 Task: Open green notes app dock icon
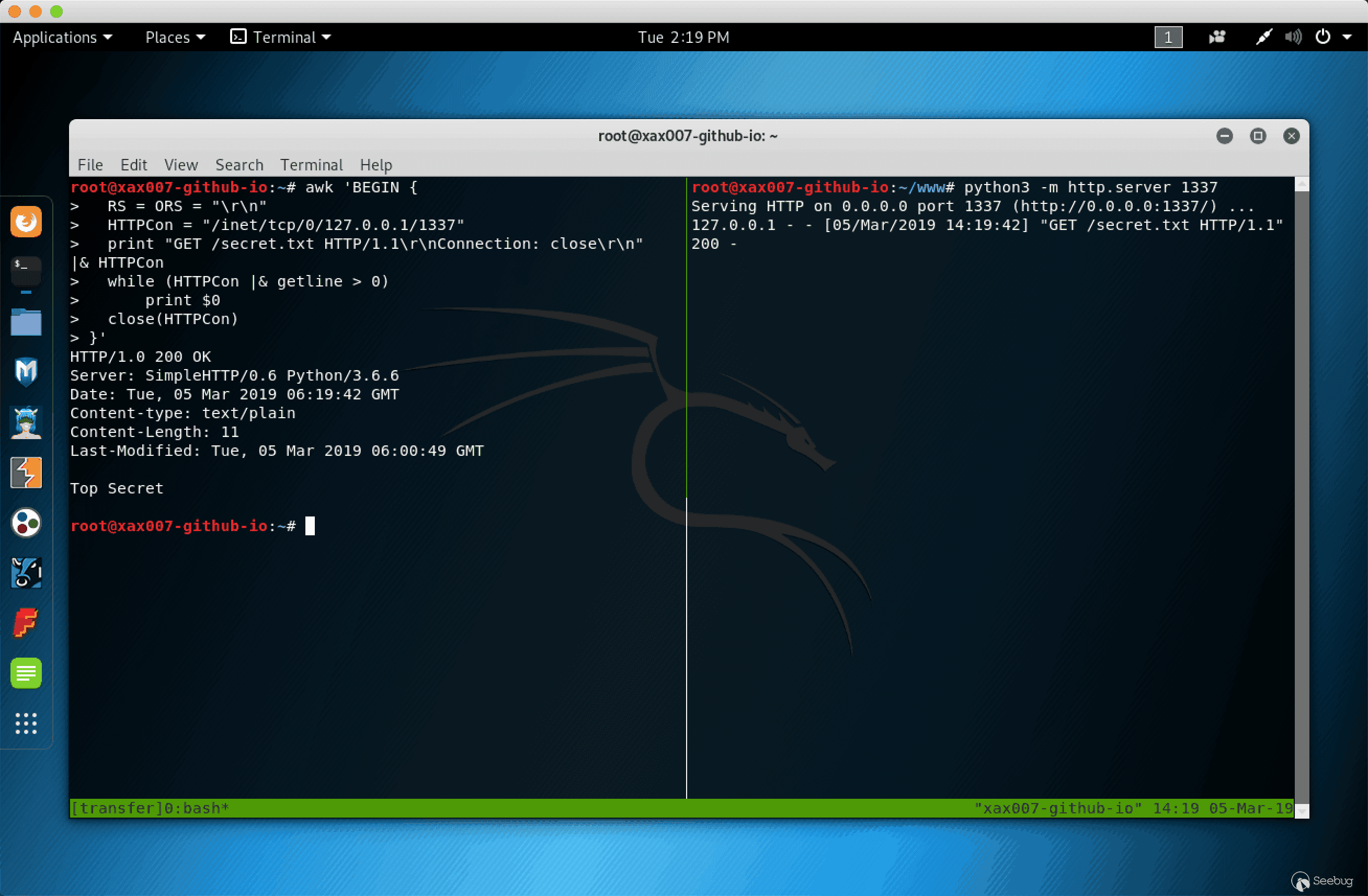pos(26,672)
